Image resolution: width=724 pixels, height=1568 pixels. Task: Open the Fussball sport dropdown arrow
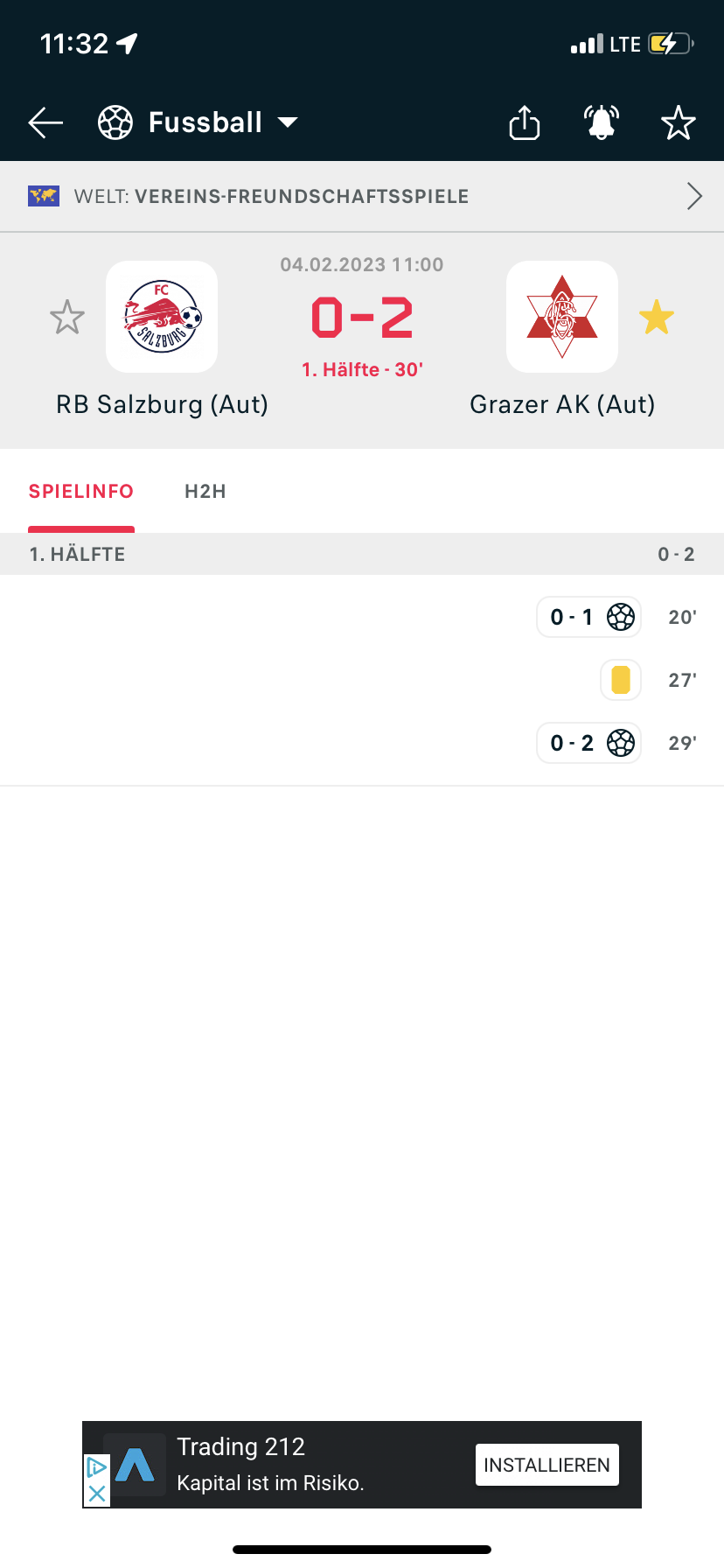(x=288, y=122)
